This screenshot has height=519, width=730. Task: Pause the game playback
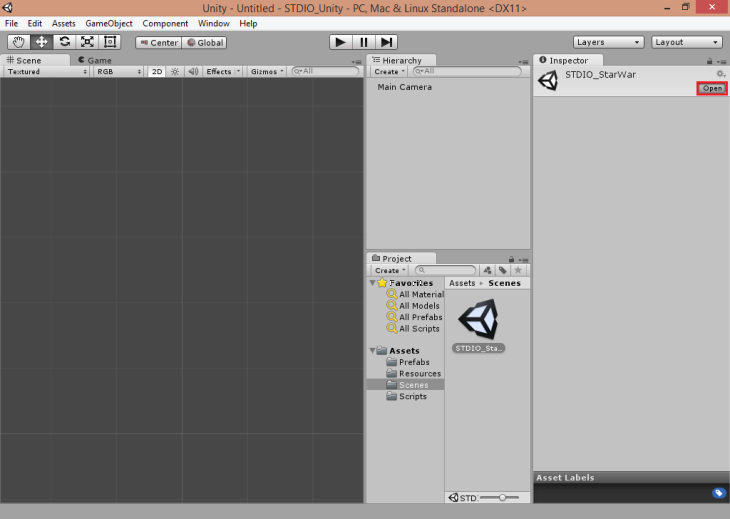tap(364, 42)
